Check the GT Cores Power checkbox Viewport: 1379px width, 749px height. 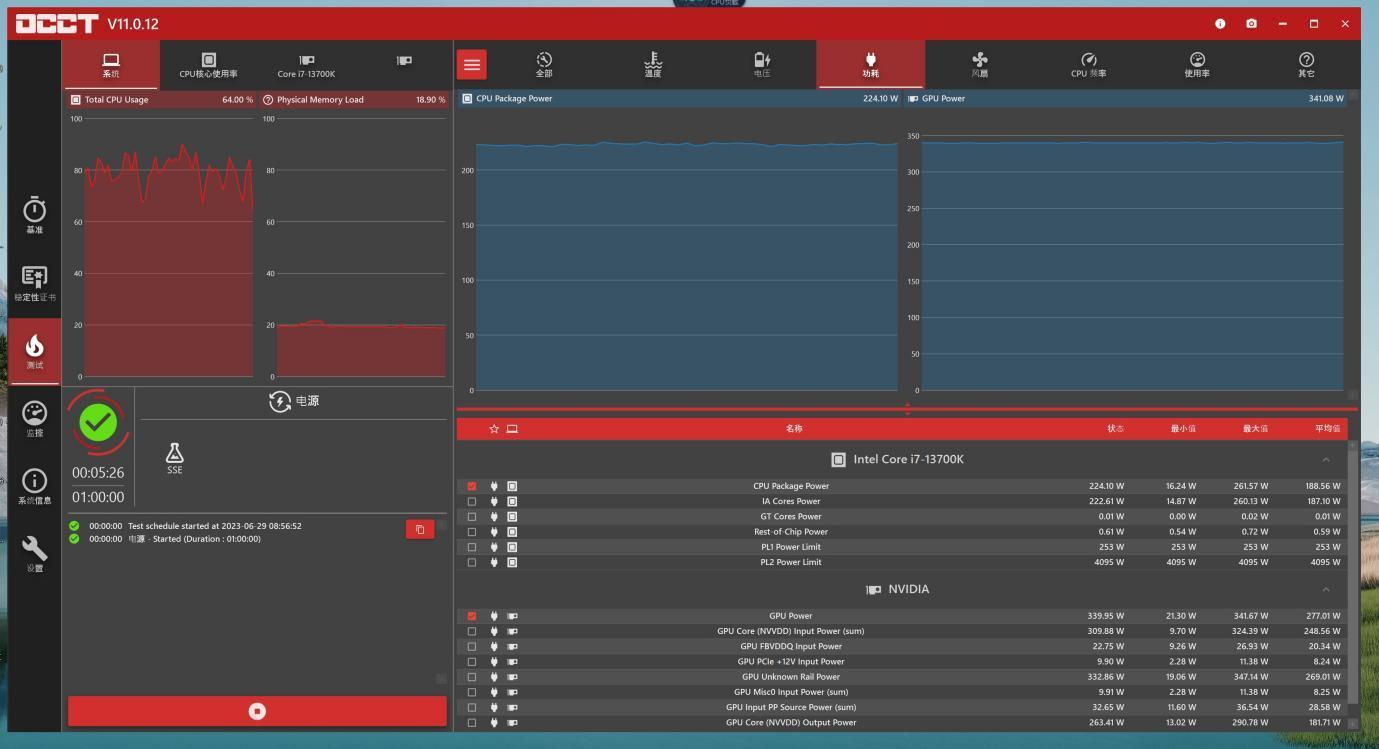(x=472, y=517)
